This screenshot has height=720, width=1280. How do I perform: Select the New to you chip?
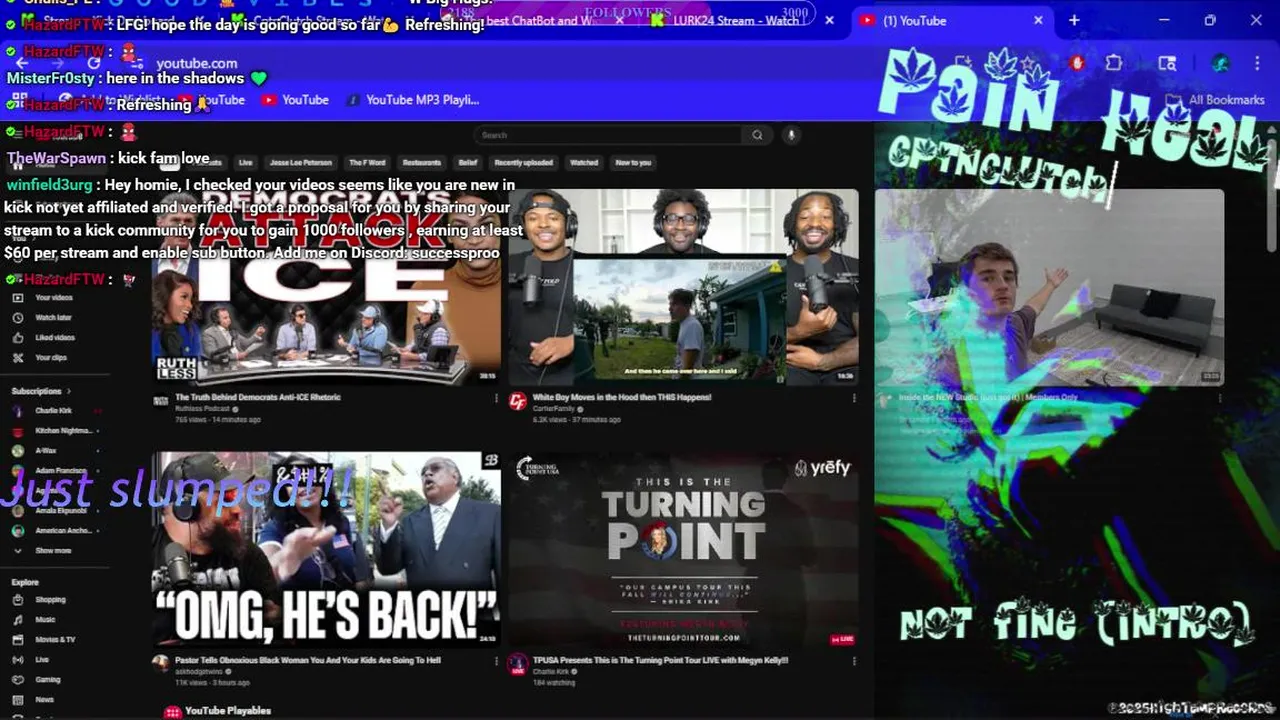(633, 162)
